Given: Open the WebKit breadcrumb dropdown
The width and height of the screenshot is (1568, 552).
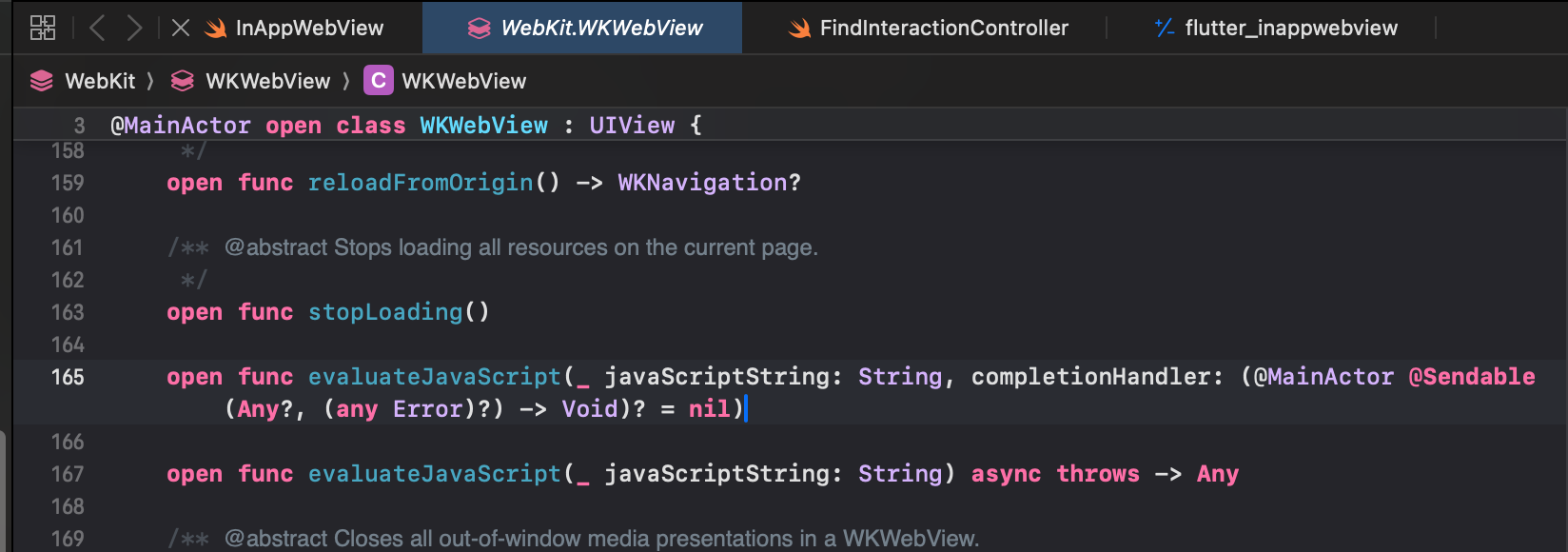Looking at the screenshot, I should (100, 81).
